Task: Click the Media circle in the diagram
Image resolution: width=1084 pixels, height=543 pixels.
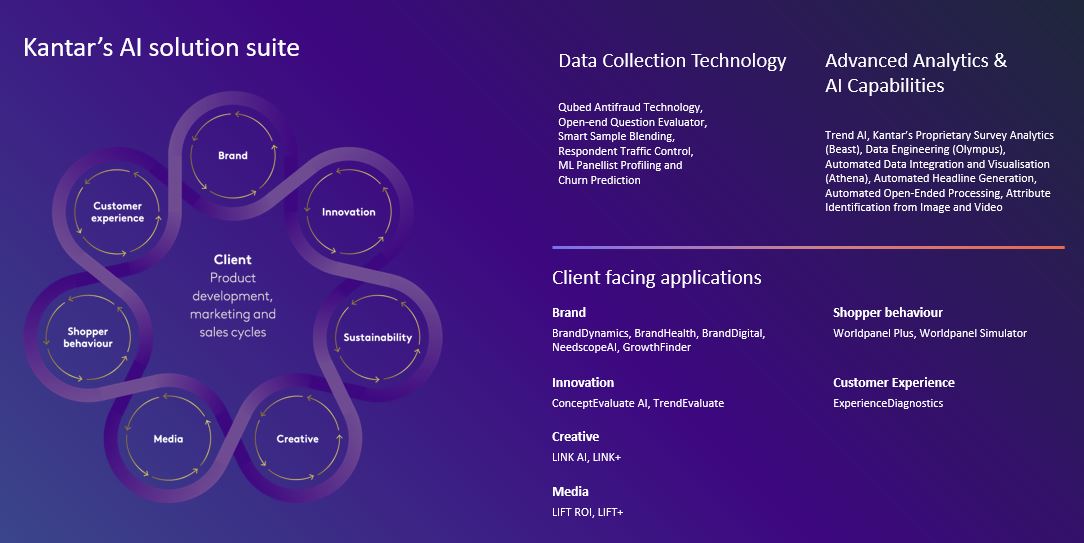Action: (x=168, y=439)
